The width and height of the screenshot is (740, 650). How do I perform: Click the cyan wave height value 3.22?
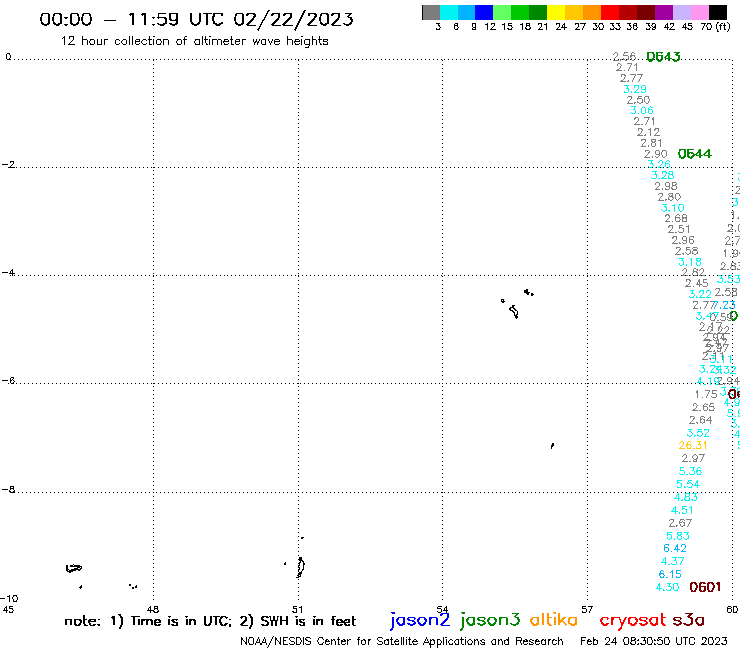(700, 295)
